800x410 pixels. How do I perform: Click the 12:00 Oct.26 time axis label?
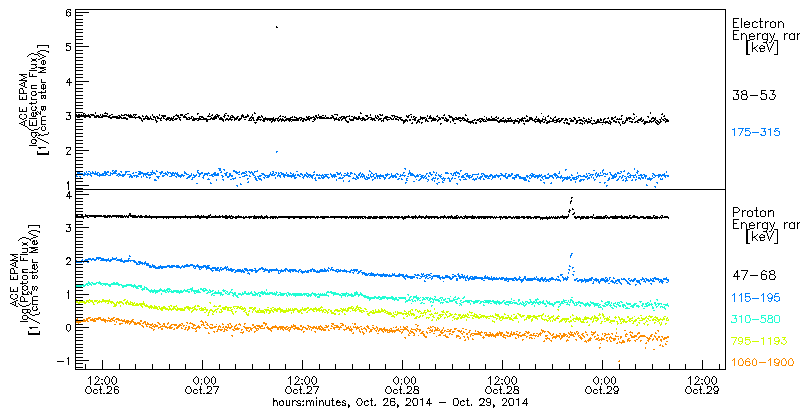point(104,385)
